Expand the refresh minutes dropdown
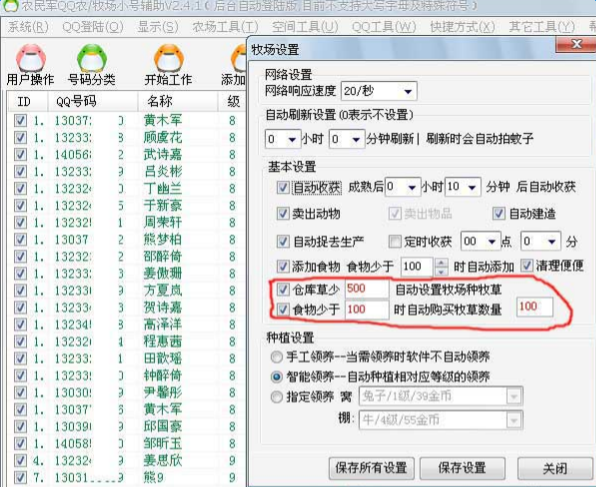 tap(356, 140)
